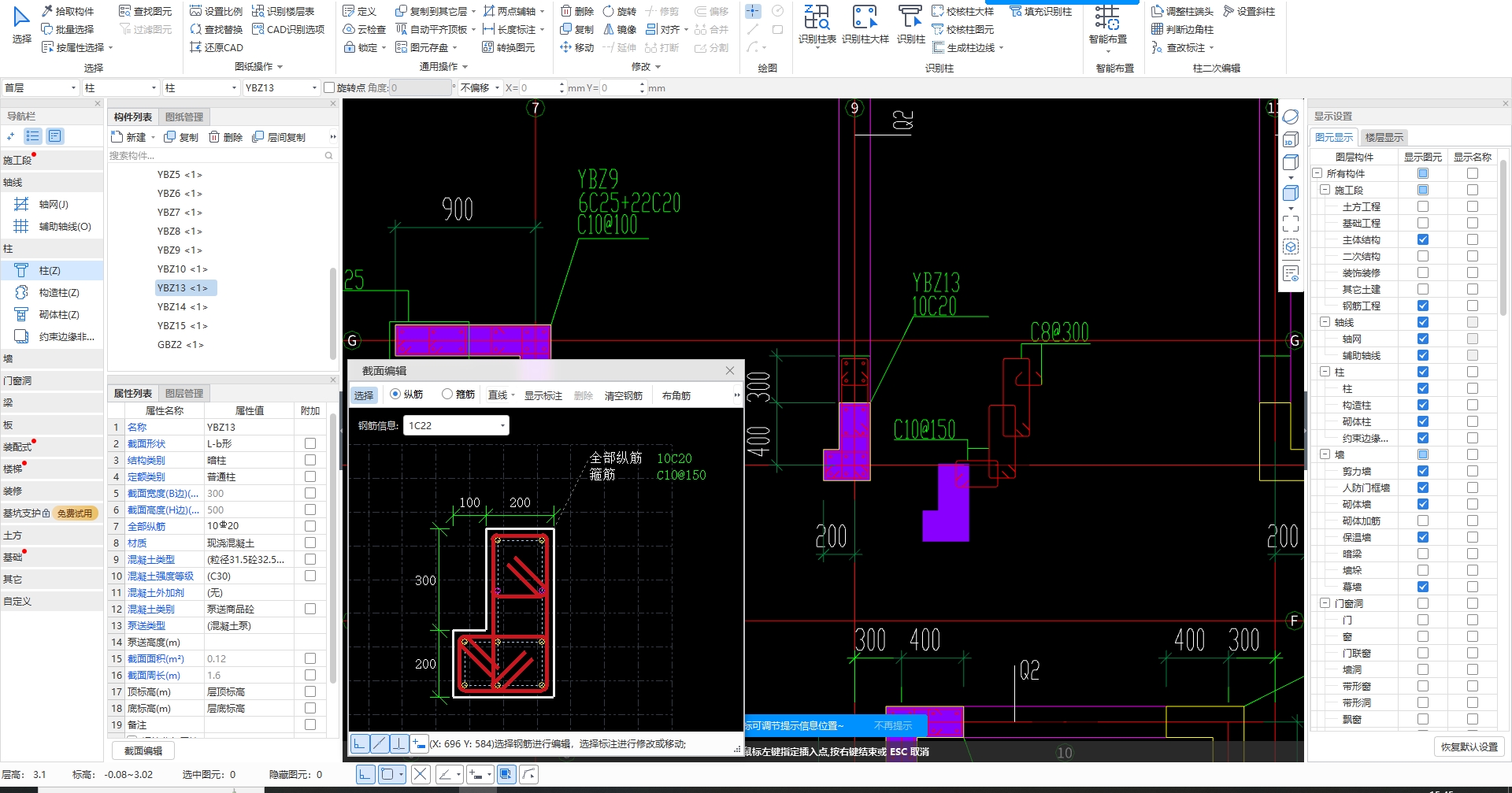Screen dimensions: 1512x793
Task: Select YBZ14 in component list
Action: pos(182,306)
